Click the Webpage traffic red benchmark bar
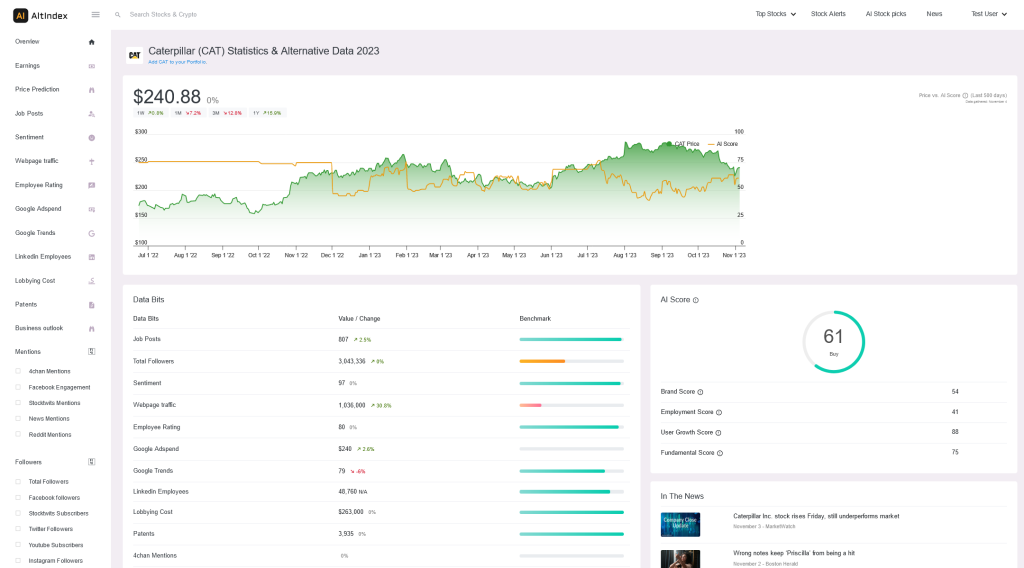The image size is (1024, 568). click(530, 405)
